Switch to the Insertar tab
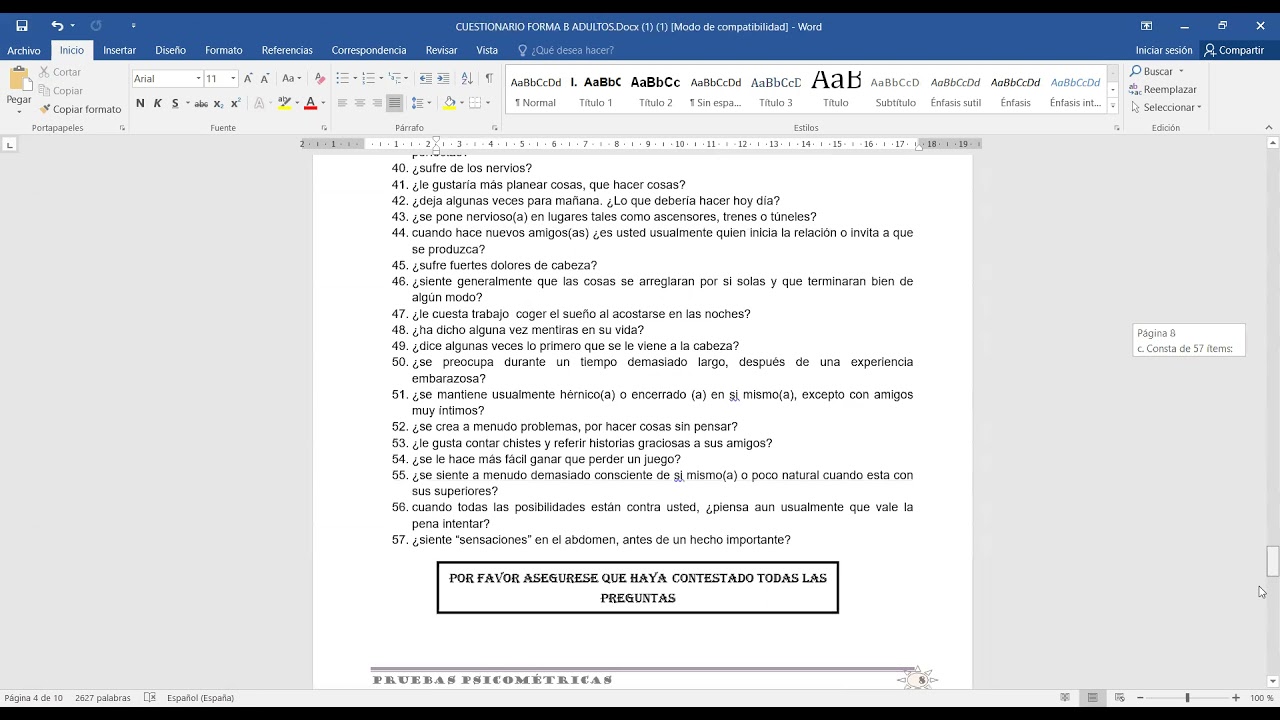 coord(120,50)
